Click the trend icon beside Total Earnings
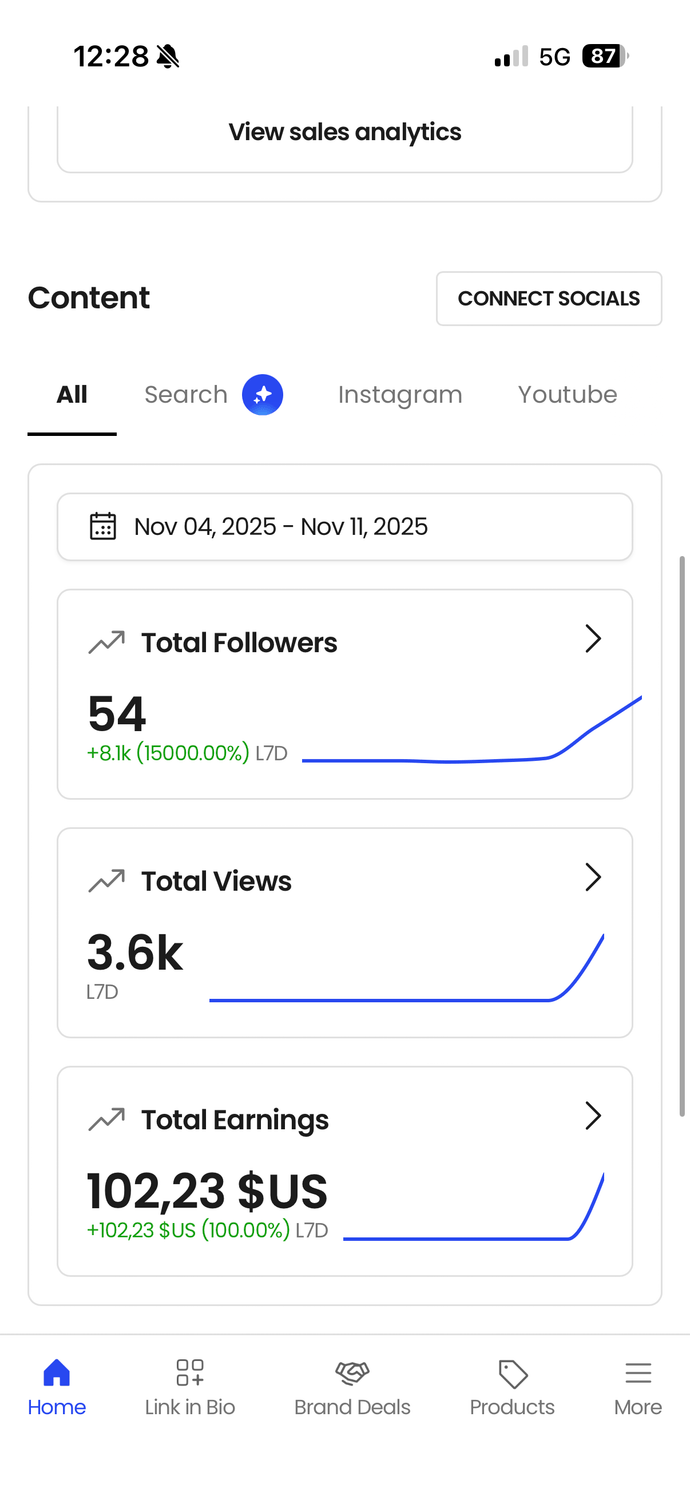 pyautogui.click(x=106, y=1120)
